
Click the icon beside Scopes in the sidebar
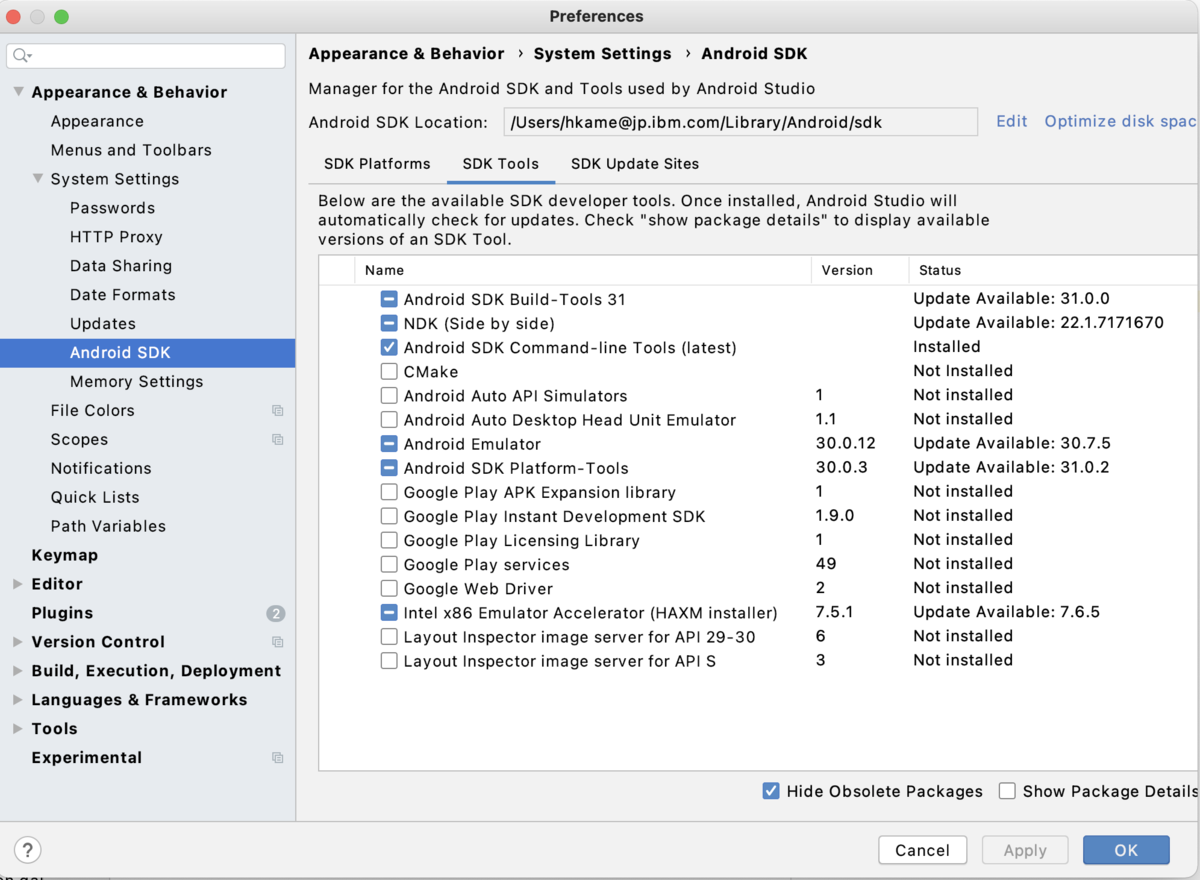tap(277, 439)
